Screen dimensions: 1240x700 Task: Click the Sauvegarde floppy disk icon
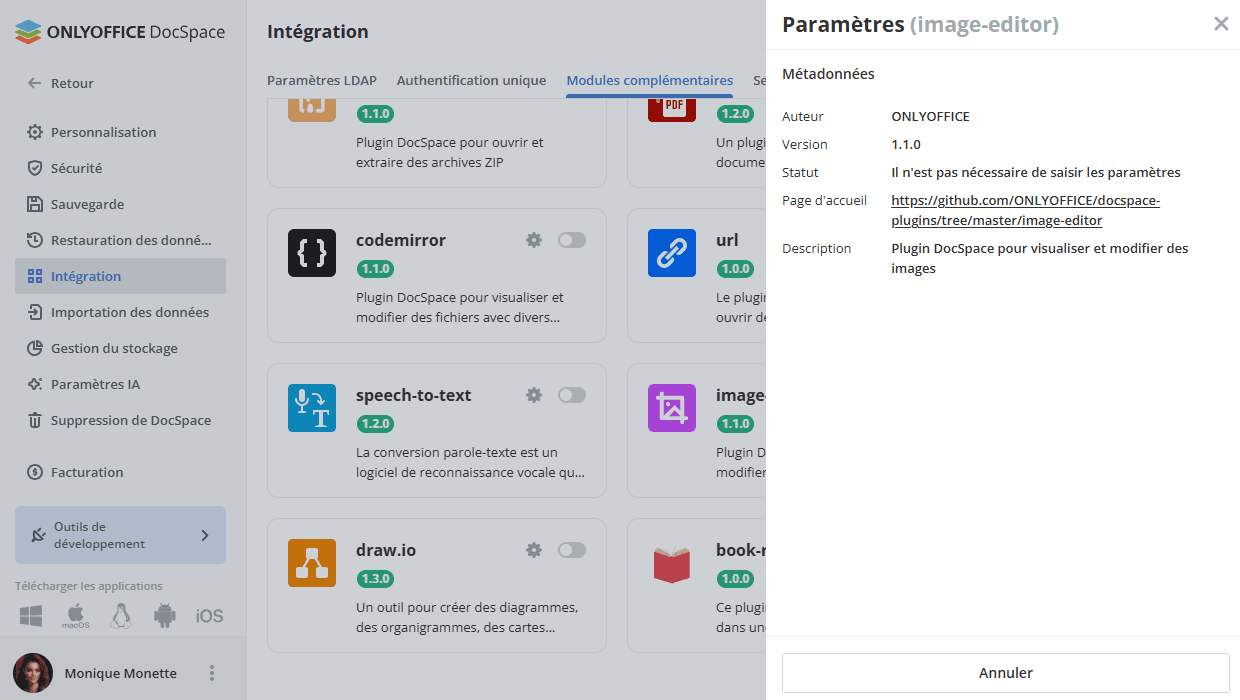(35, 204)
